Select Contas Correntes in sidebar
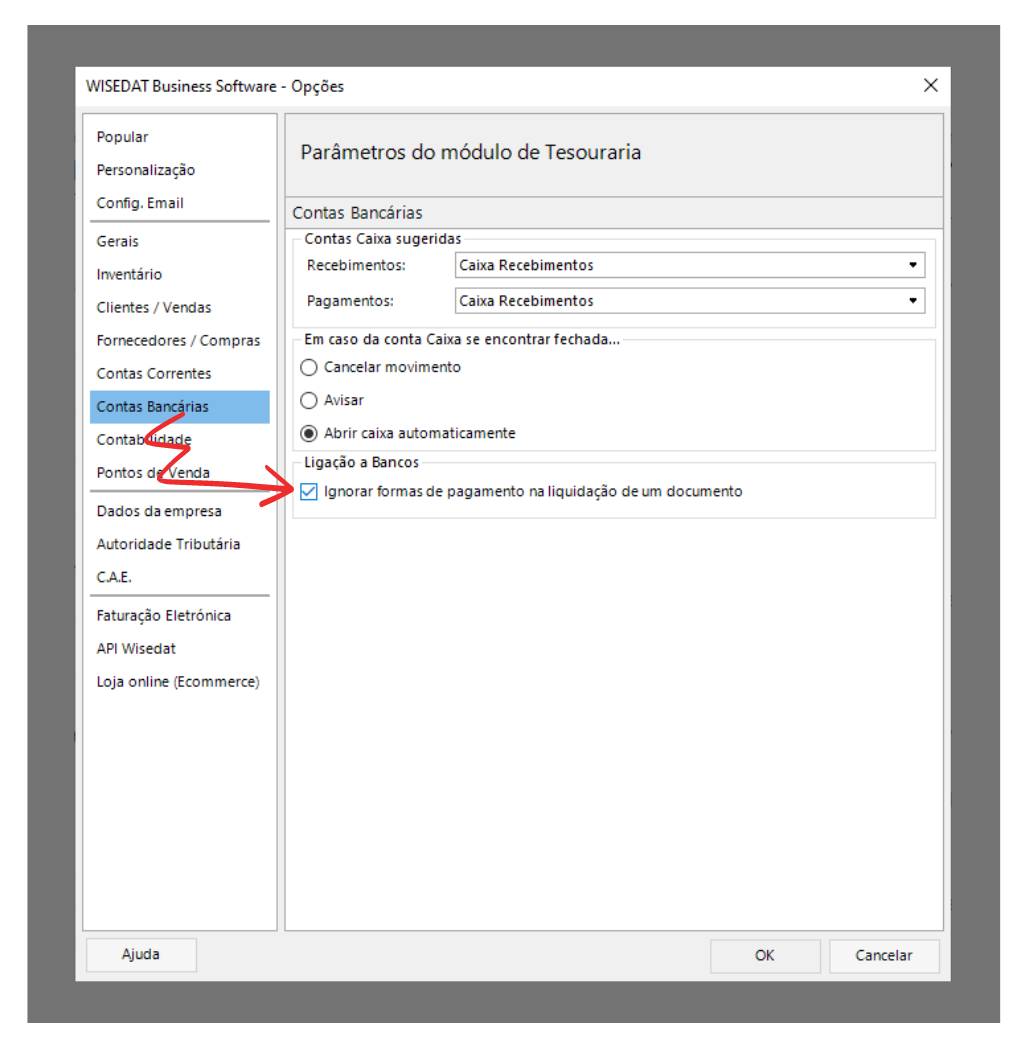 154,373
